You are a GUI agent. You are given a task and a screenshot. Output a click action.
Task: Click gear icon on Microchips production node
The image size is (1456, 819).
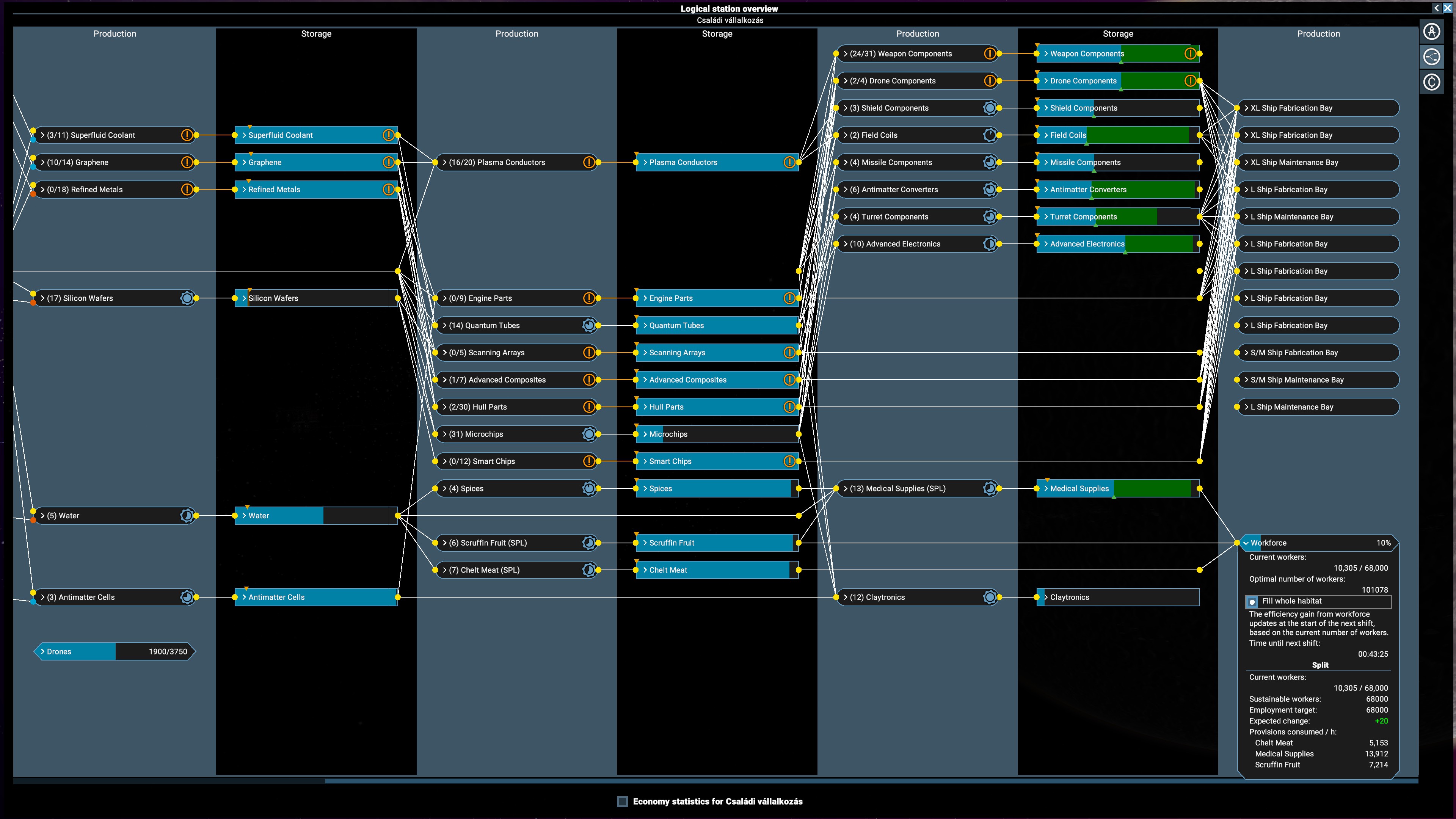click(x=589, y=434)
